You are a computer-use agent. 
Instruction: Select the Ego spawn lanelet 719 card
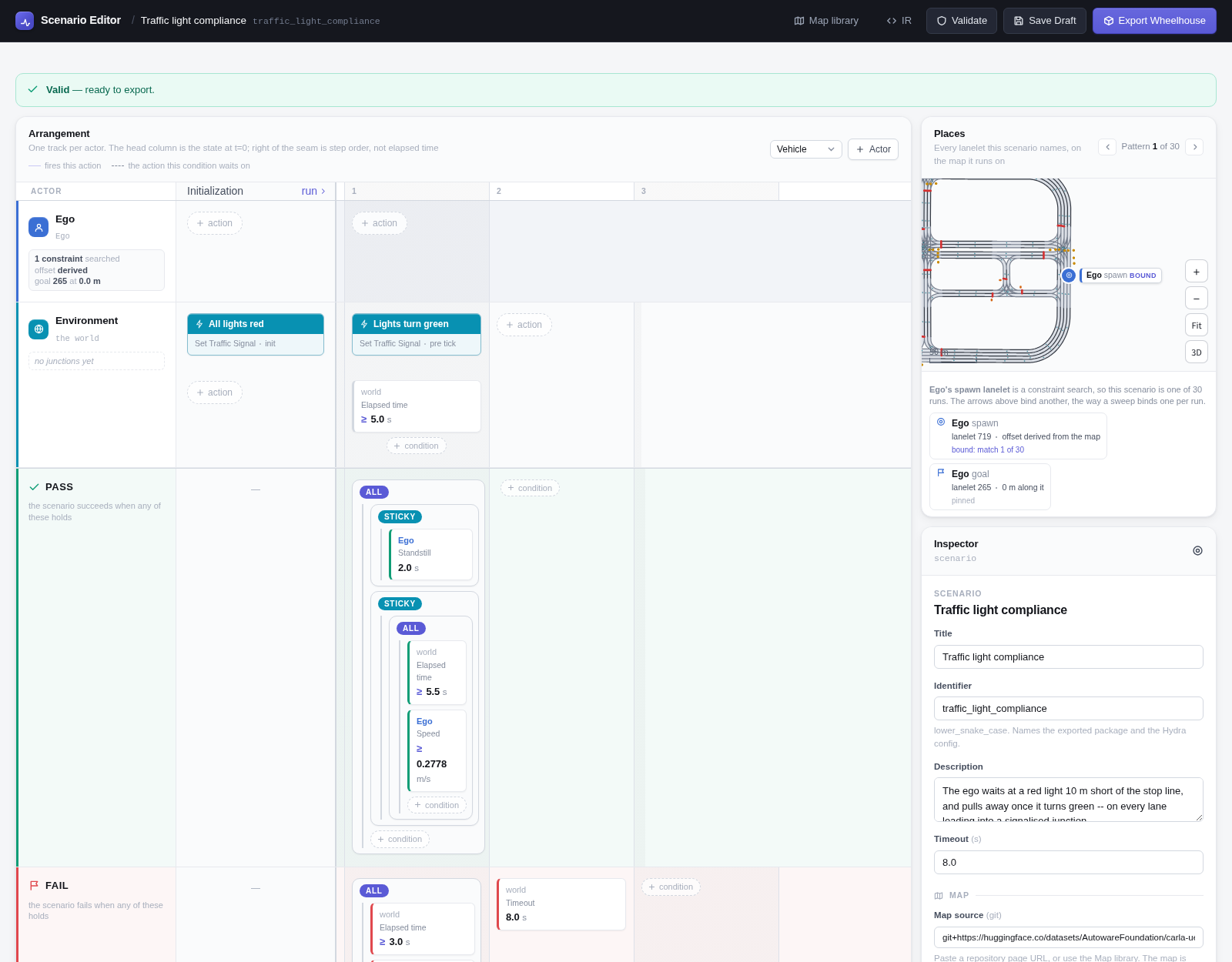coord(1018,436)
